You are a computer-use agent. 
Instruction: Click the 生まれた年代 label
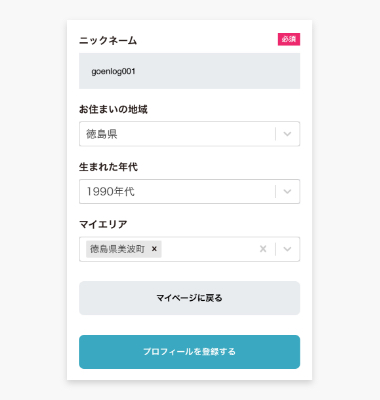(108, 167)
